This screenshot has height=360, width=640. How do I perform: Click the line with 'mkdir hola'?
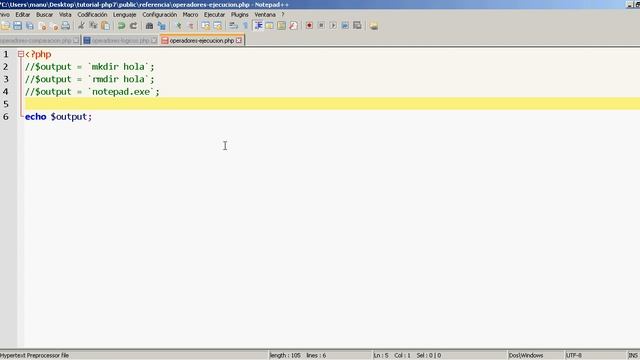(90, 67)
